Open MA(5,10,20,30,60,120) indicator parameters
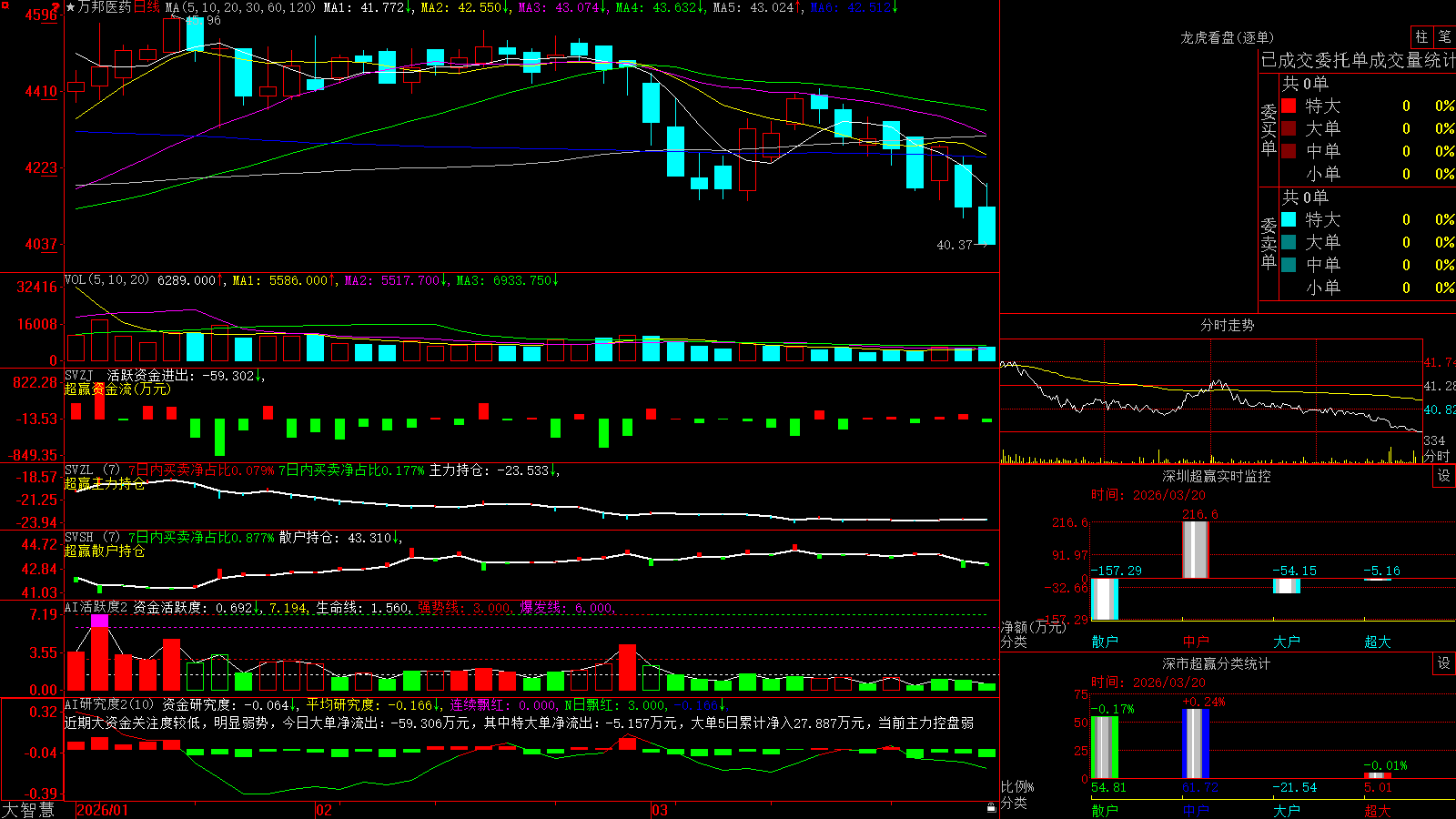The image size is (1456, 819). [x=240, y=7]
